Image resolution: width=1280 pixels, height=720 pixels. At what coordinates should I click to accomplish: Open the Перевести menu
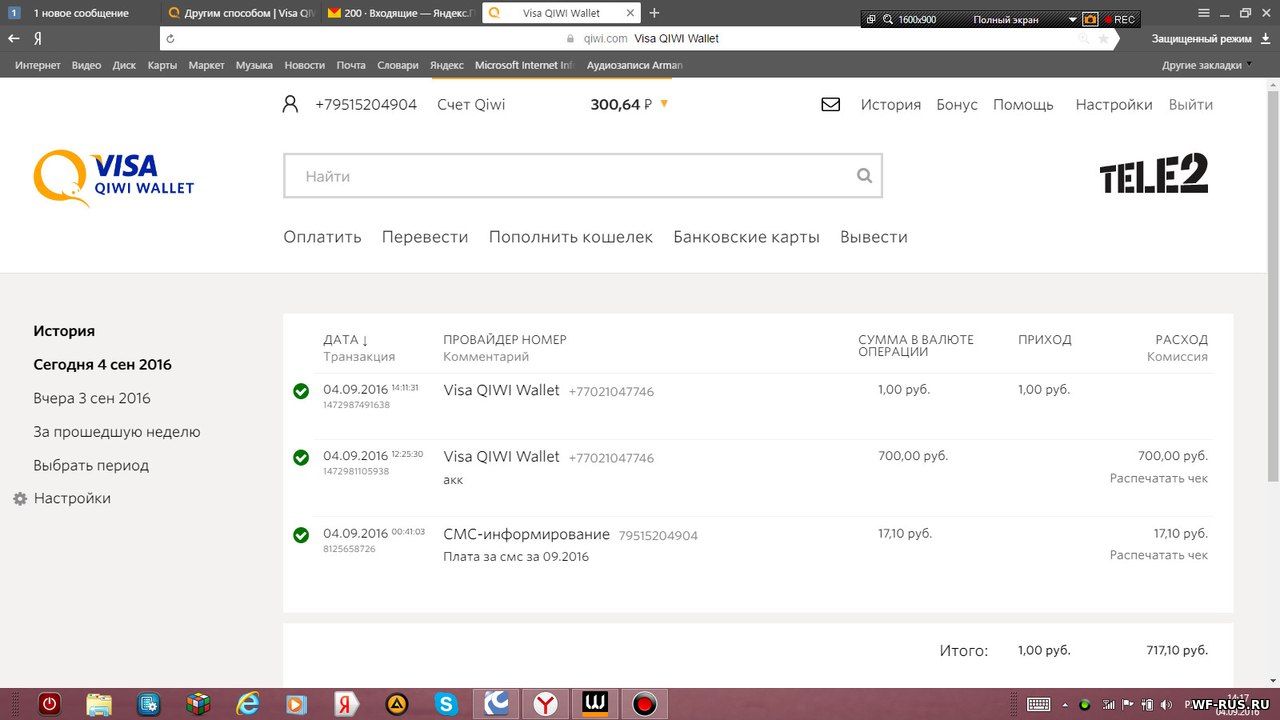pos(425,237)
